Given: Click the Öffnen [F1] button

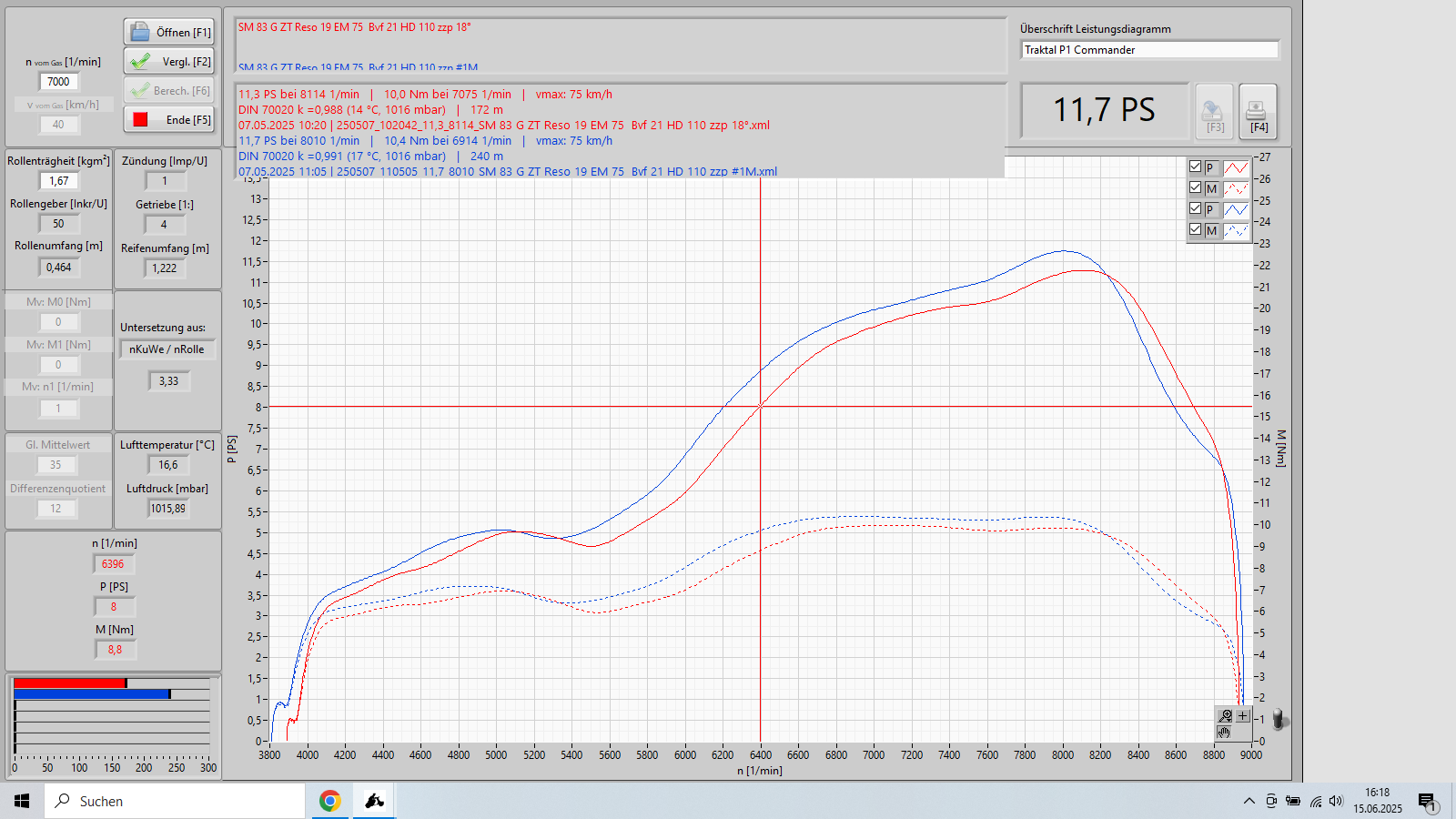Looking at the screenshot, I should pos(169,32).
